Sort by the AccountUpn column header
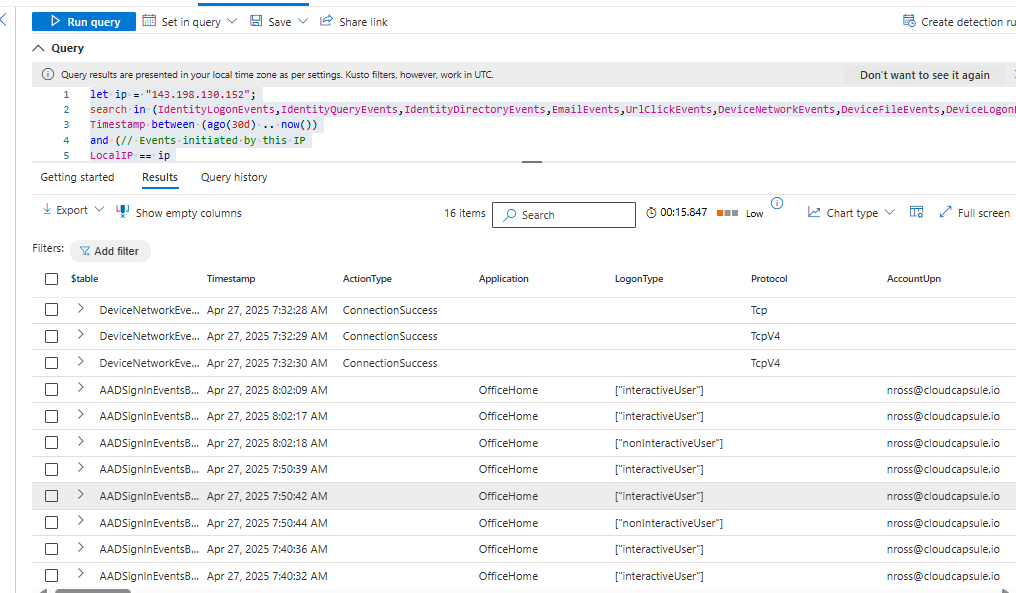 tap(914, 279)
